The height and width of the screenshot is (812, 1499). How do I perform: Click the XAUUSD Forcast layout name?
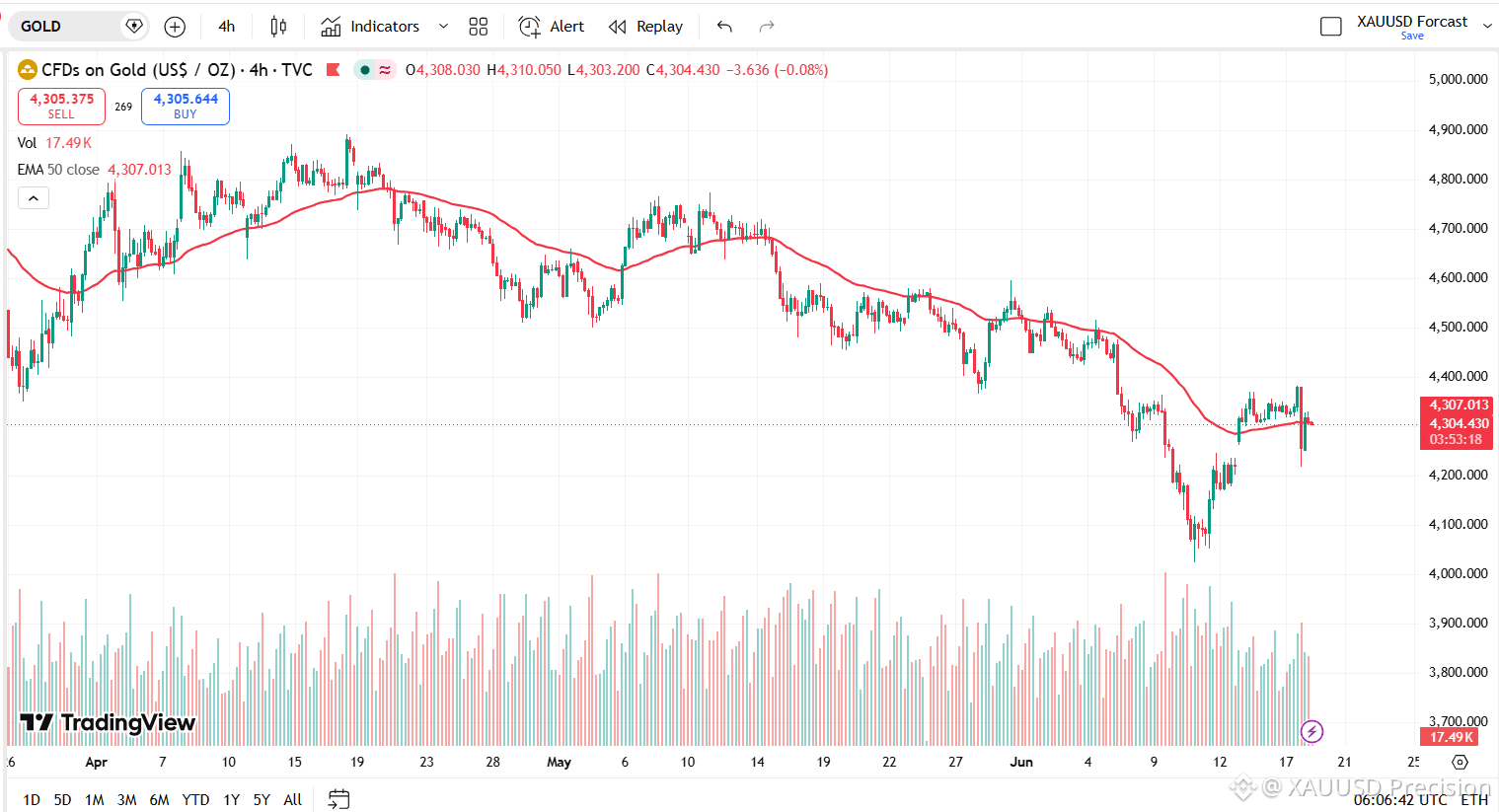(x=1412, y=22)
